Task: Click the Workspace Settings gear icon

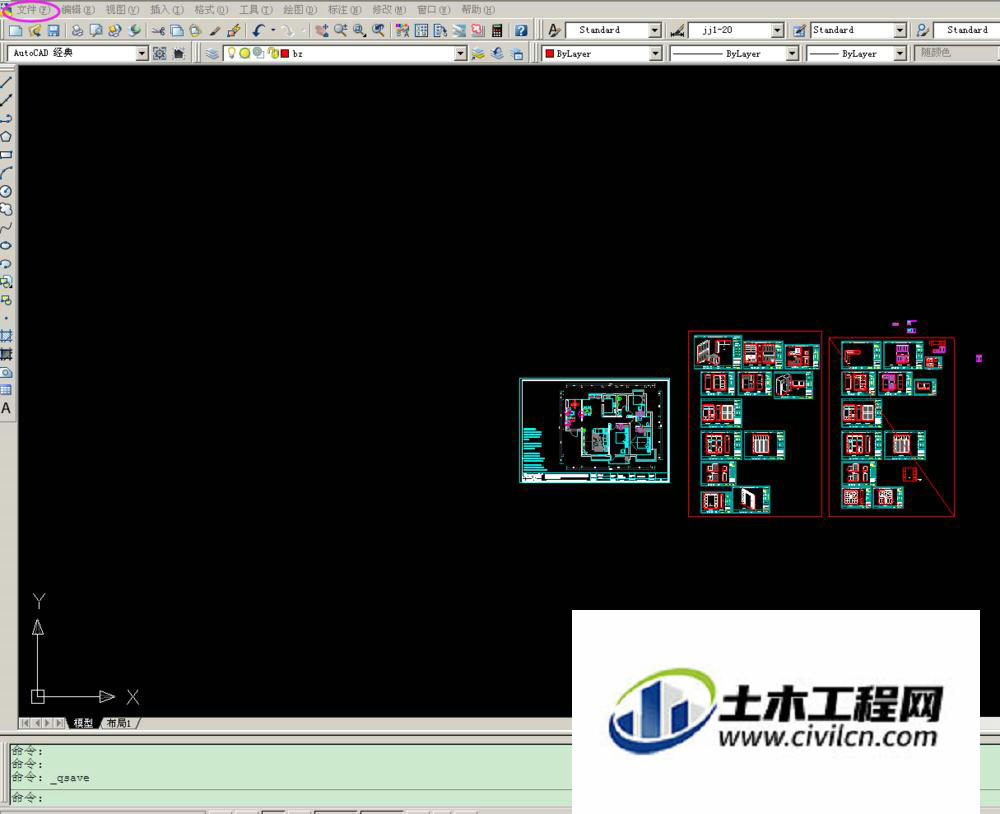Action: click(x=159, y=54)
